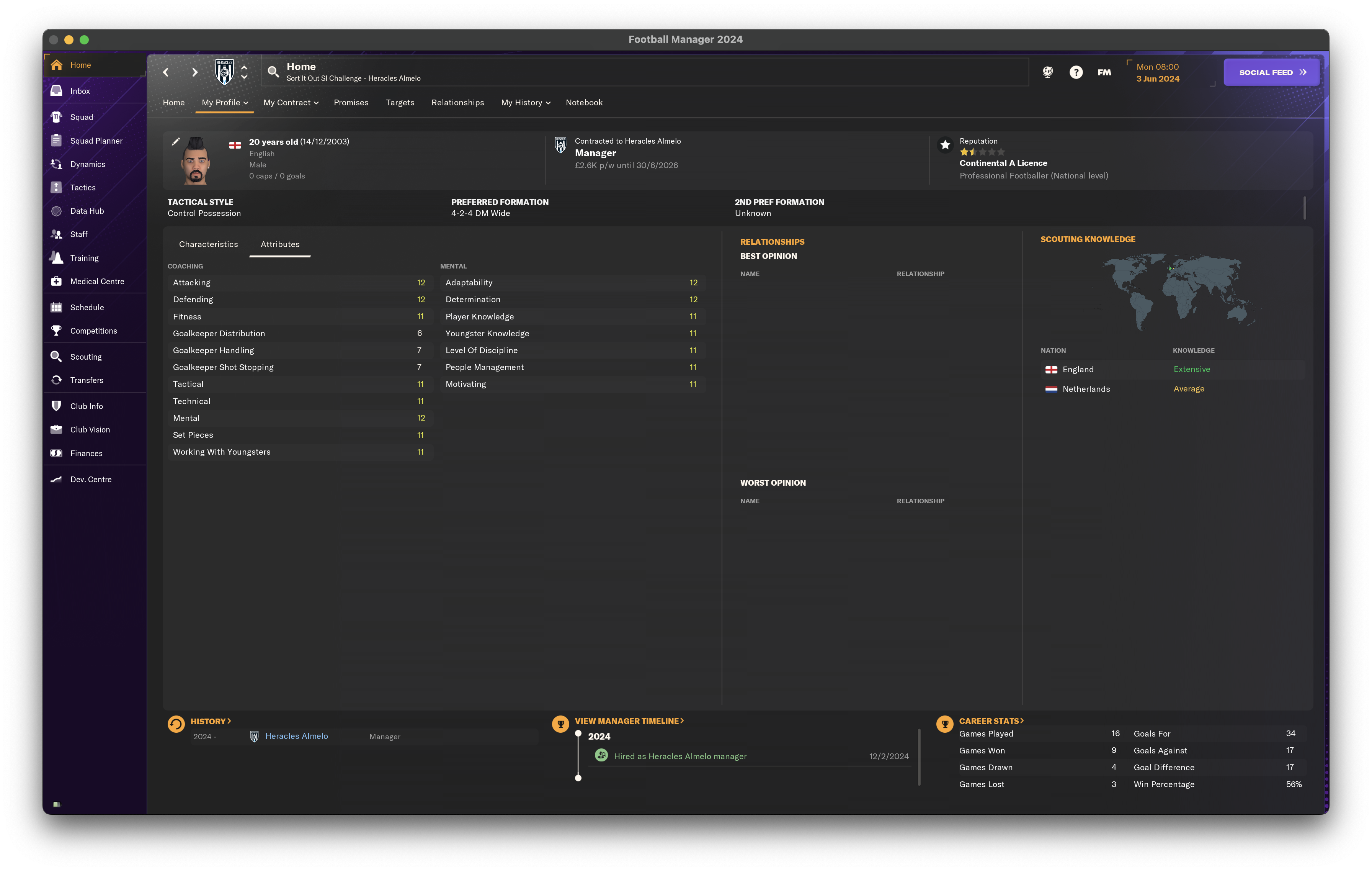The image size is (1372, 871).
Task: Click the globe world icon in header
Action: (x=1048, y=72)
